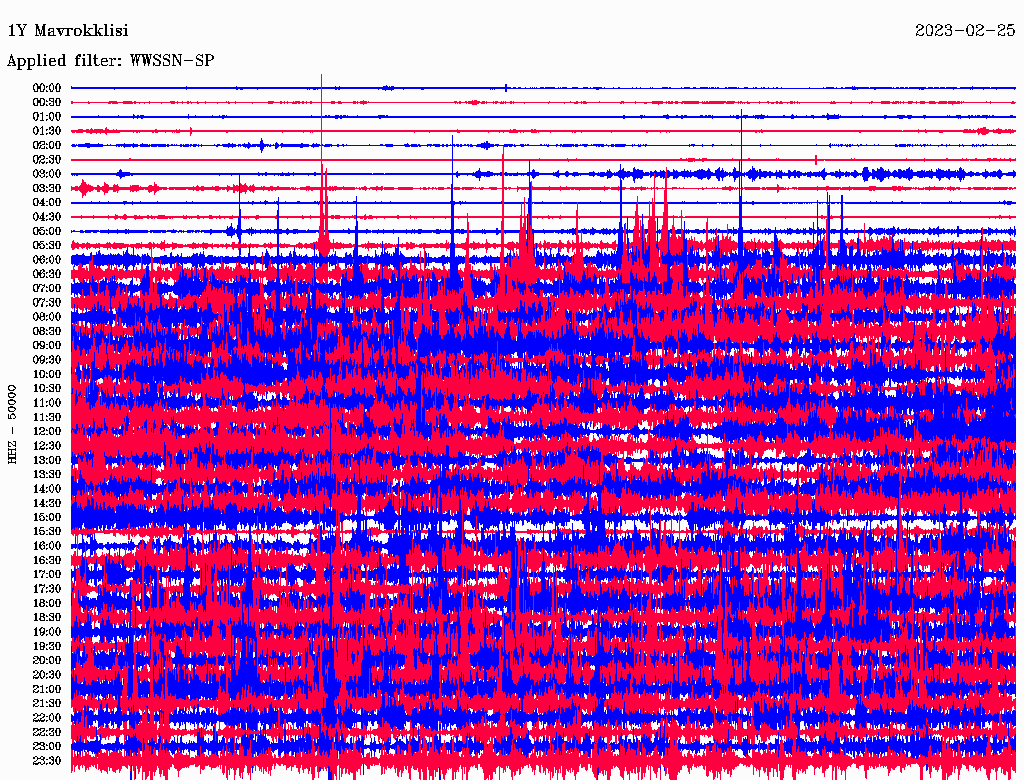This screenshot has height=780, width=1024.
Task: Select the 01:00 time label
Action: pyautogui.click(x=47, y=117)
